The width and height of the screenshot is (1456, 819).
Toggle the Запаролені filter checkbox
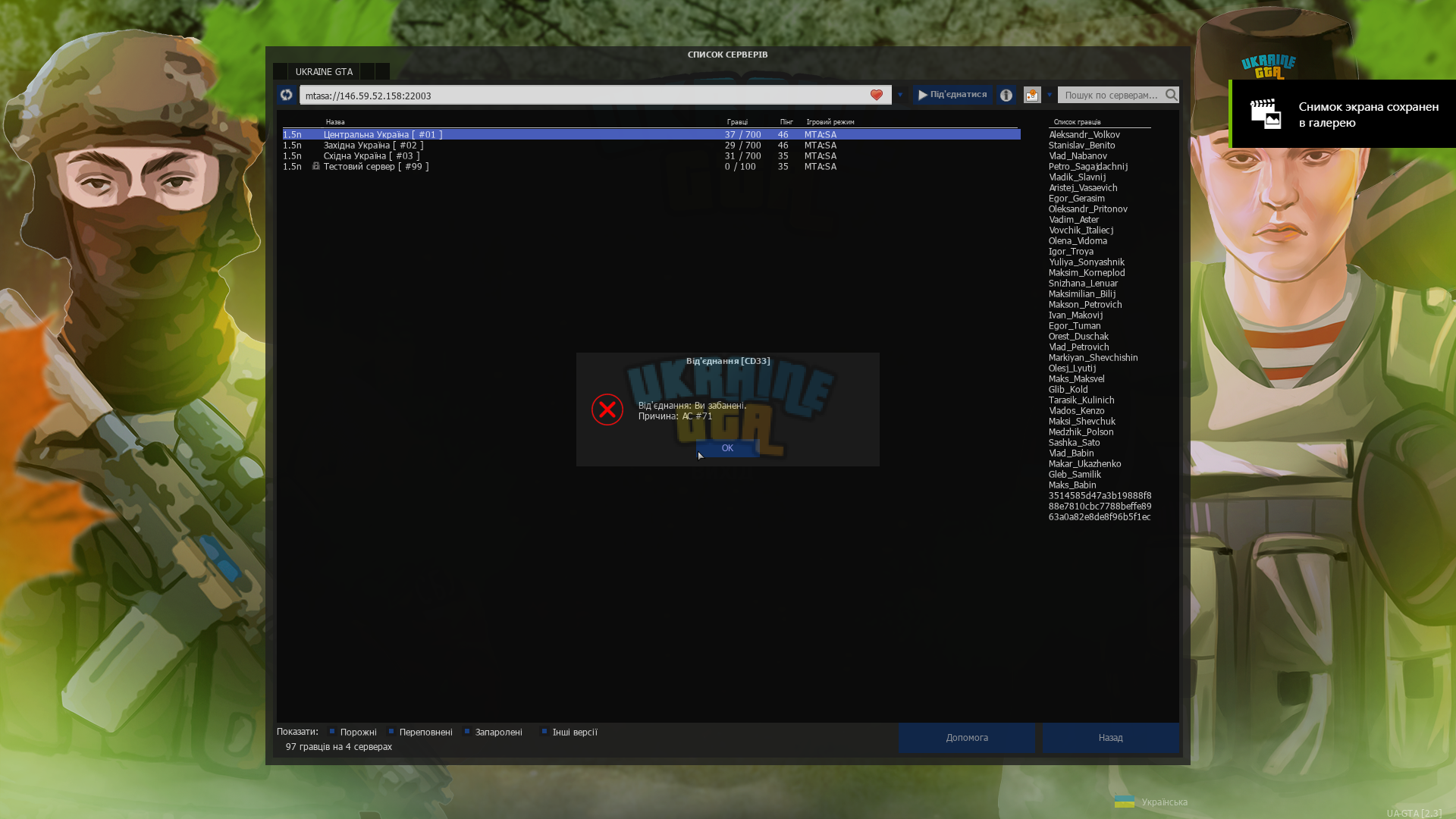pyautogui.click(x=467, y=732)
